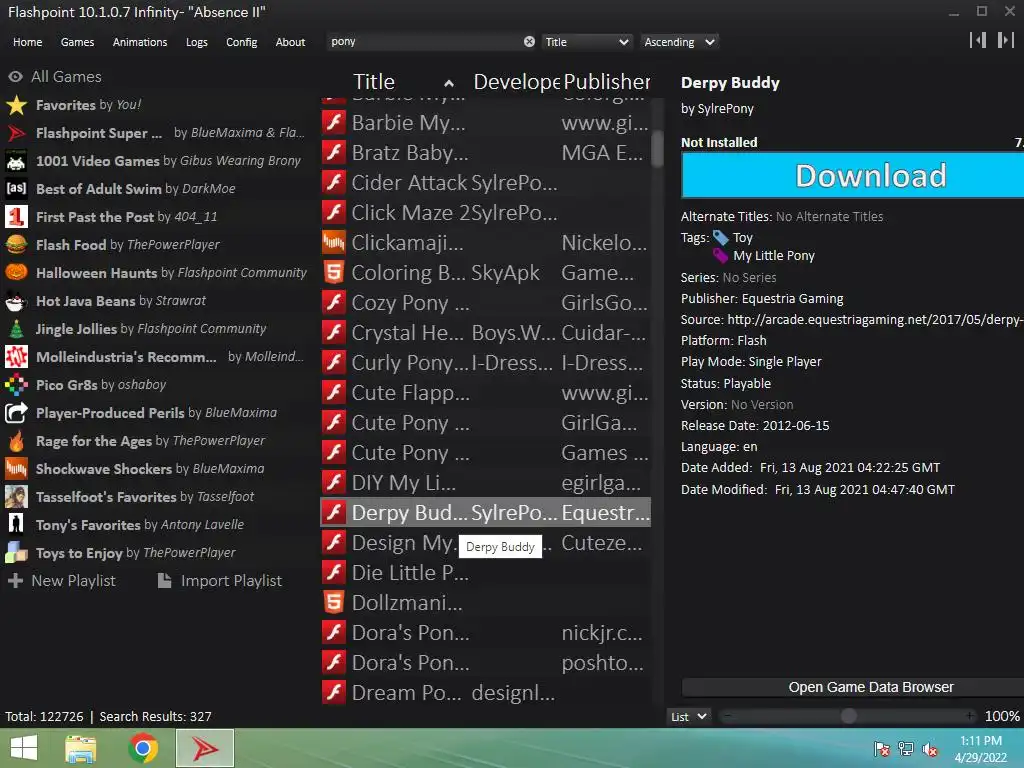Click the blue Download button
This screenshot has width=1024, height=768.
(x=852, y=176)
